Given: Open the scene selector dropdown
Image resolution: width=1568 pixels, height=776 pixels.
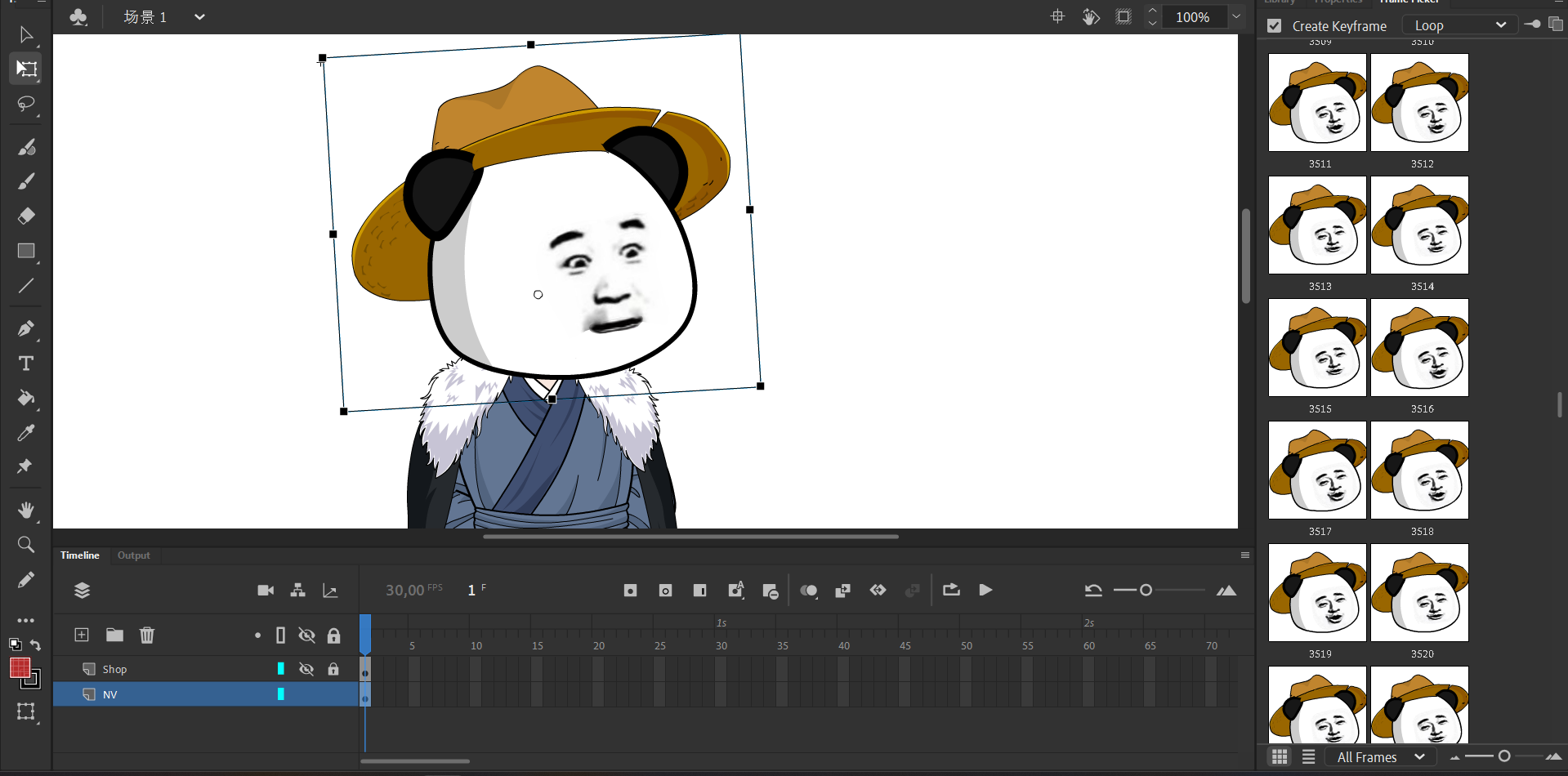Looking at the screenshot, I should coord(199,17).
